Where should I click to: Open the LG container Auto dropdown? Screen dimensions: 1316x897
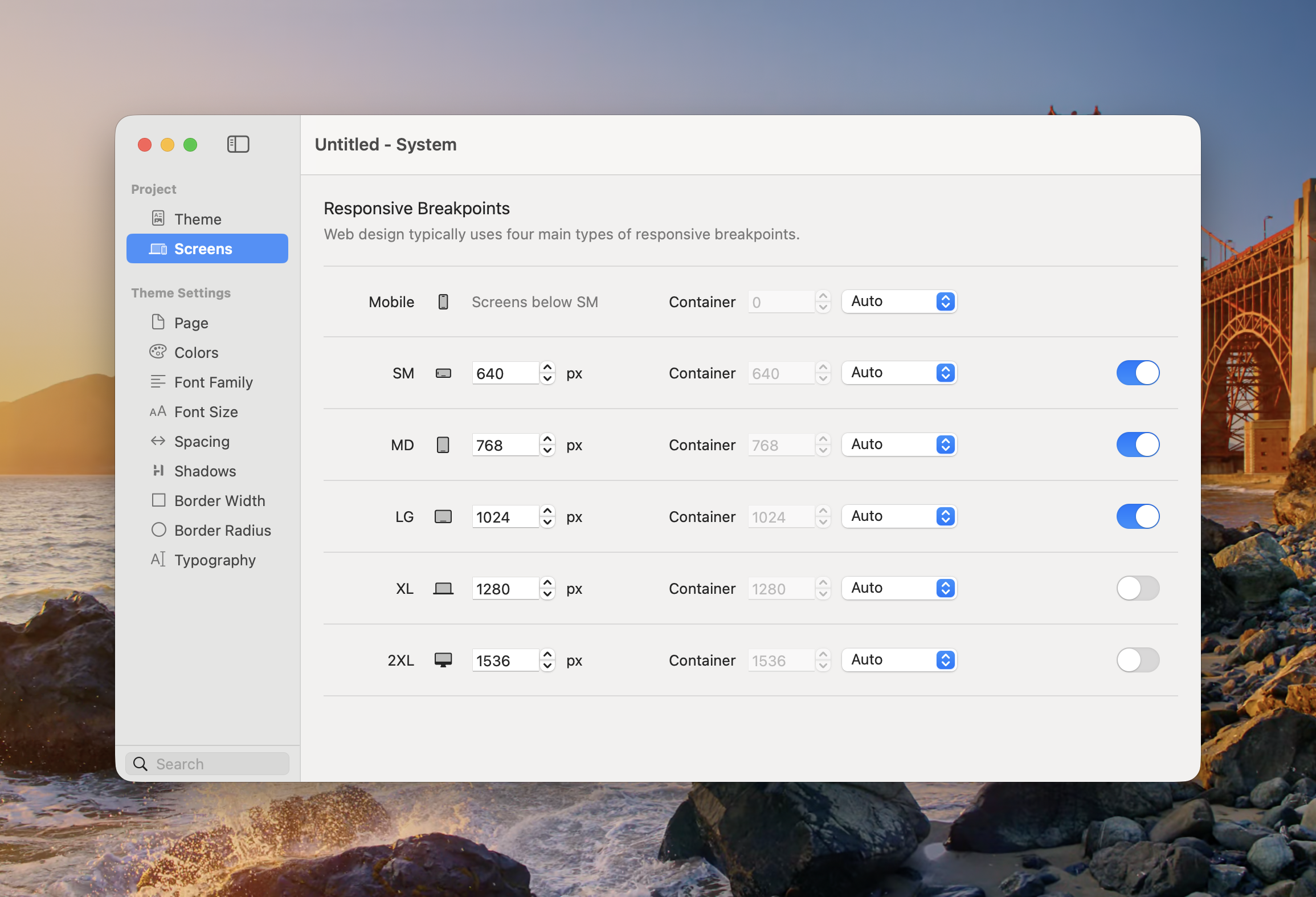pos(899,517)
